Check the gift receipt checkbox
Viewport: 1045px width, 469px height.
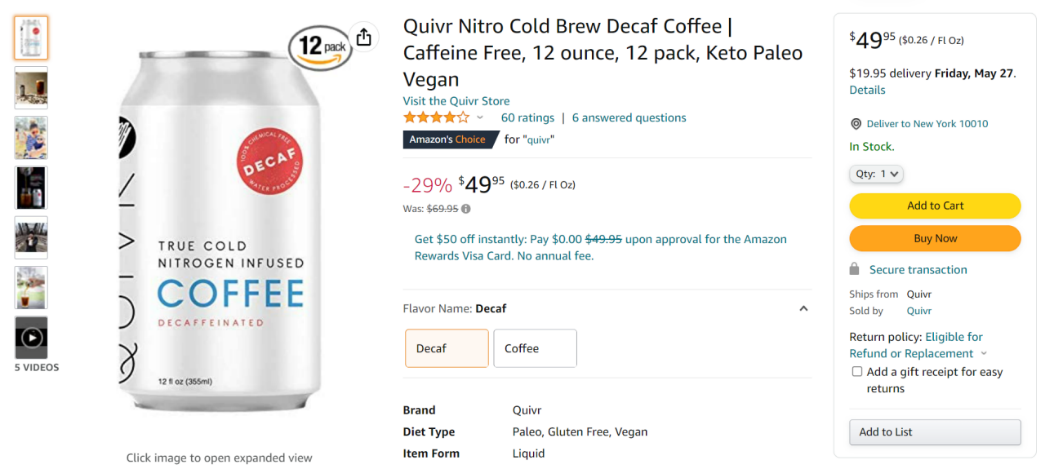pyautogui.click(x=857, y=372)
